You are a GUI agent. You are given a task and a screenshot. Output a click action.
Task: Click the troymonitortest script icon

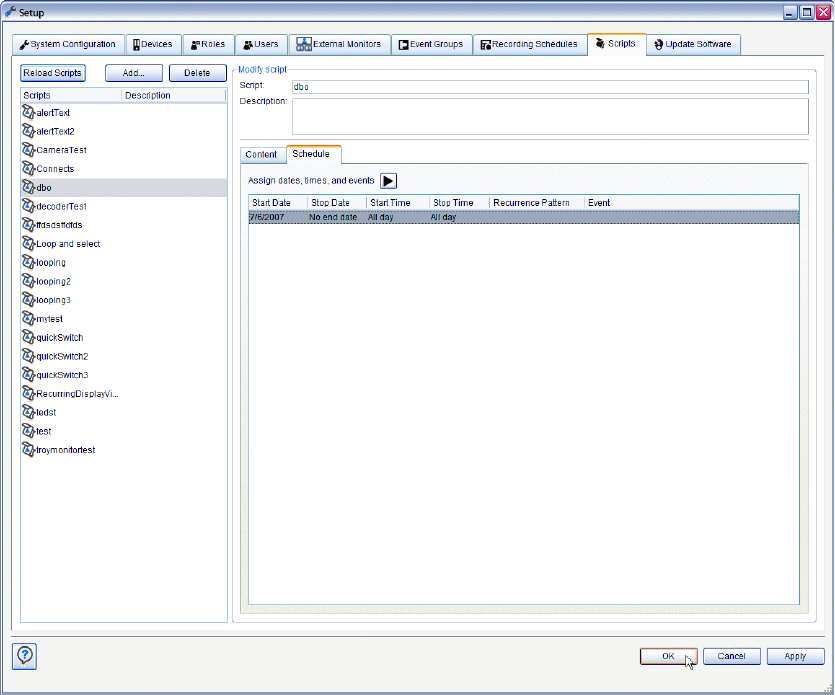[28, 450]
